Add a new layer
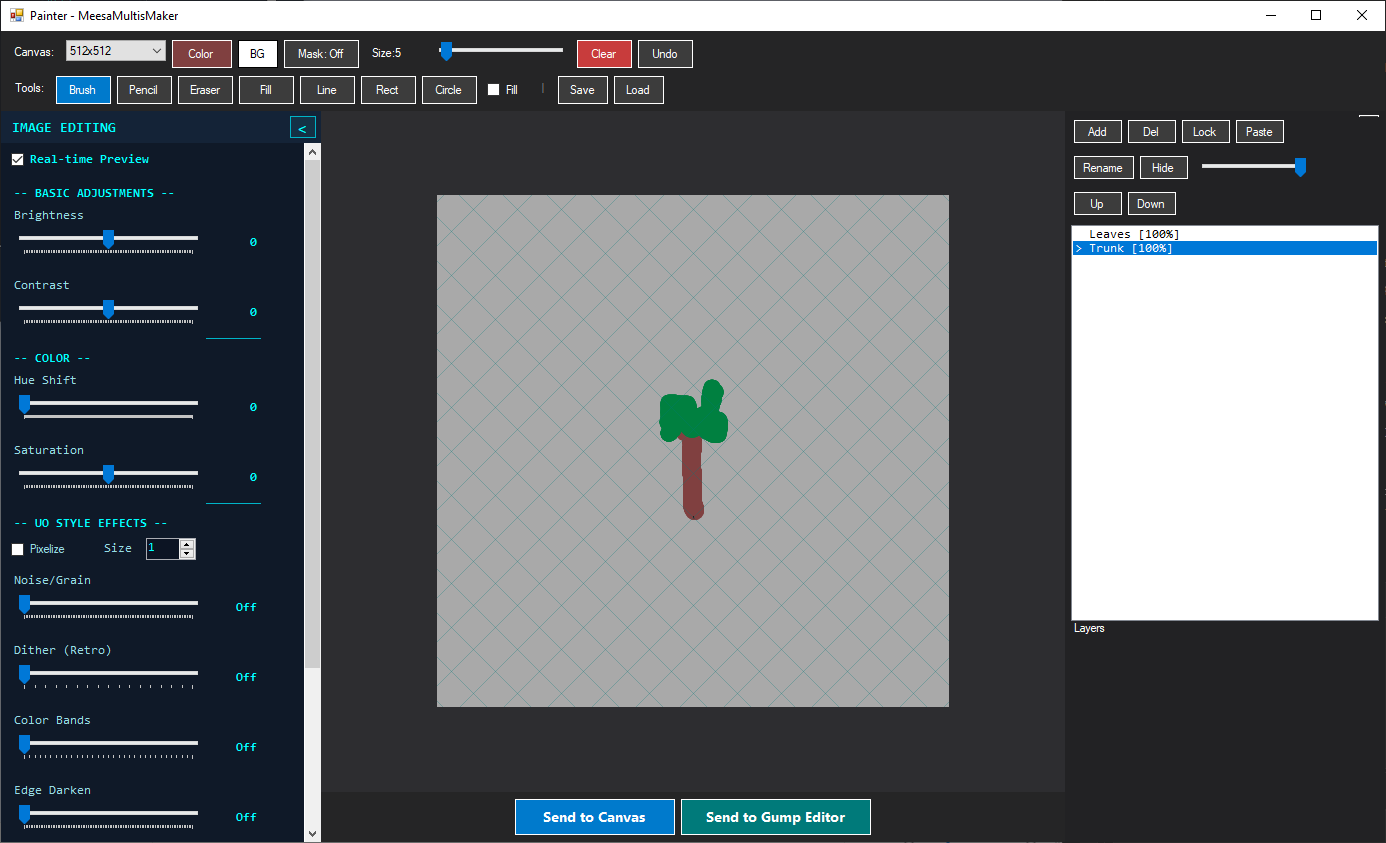Image resolution: width=1386 pixels, height=843 pixels. pos(1098,132)
